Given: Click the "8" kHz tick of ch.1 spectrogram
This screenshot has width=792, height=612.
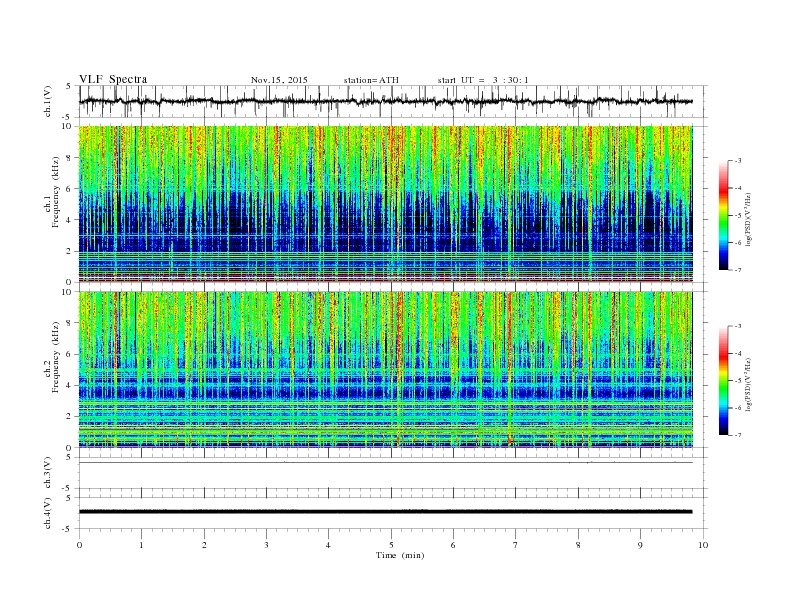Looking at the screenshot, I should [x=69, y=158].
